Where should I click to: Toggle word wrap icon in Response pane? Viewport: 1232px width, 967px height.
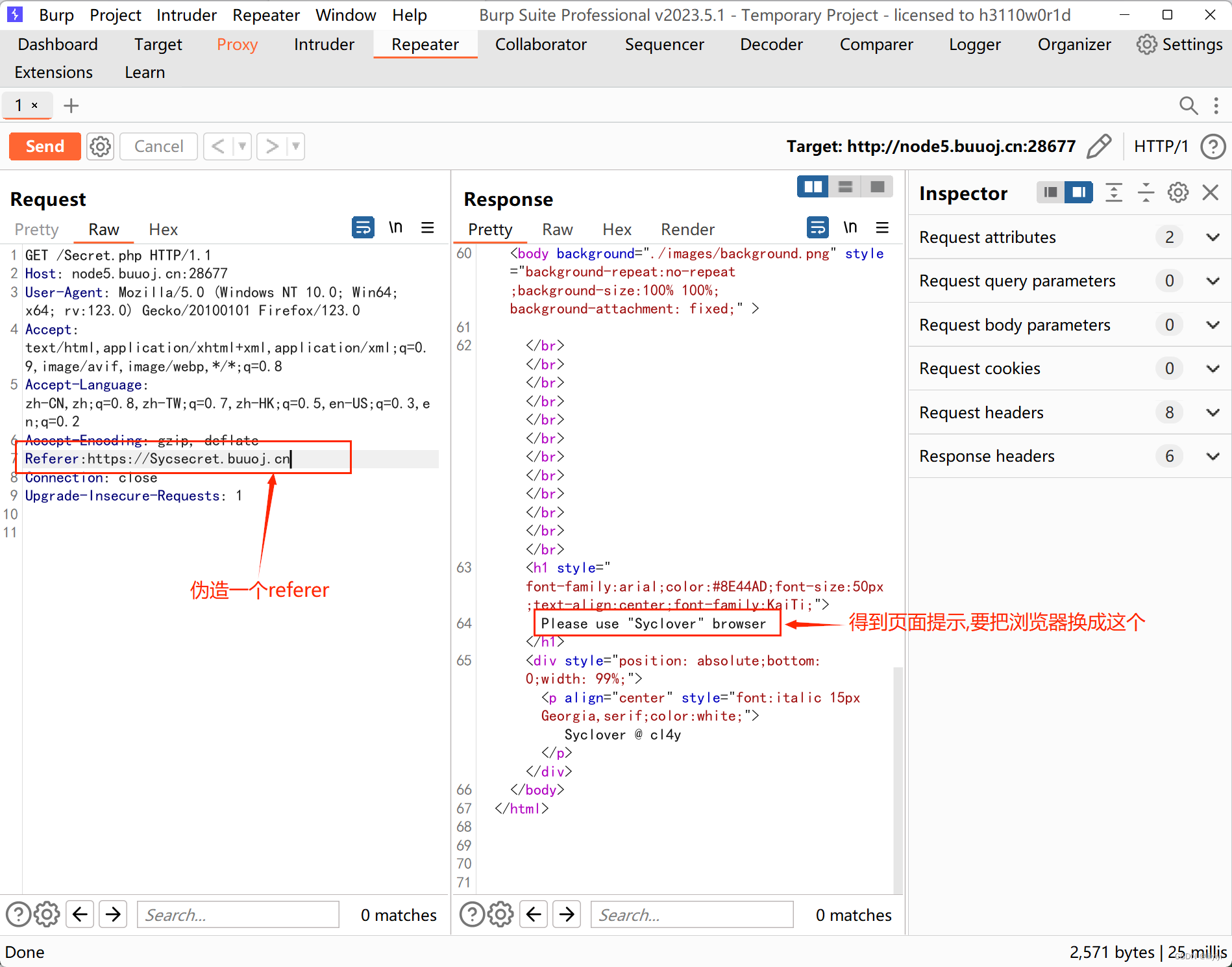point(817,227)
